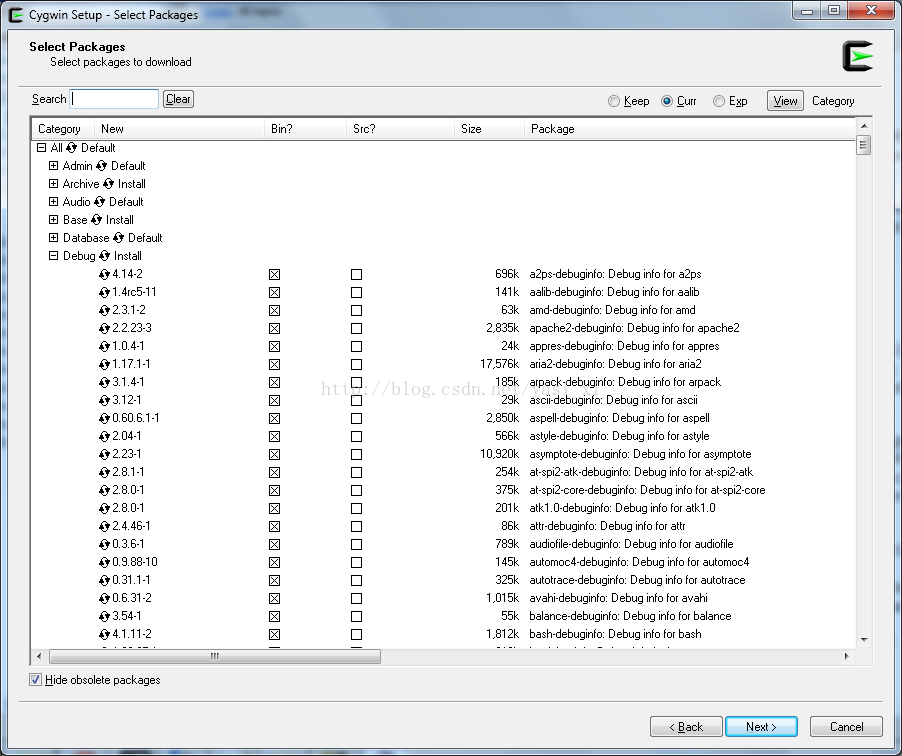Image resolution: width=902 pixels, height=756 pixels.
Task: Check Src checkbox for bash-debuginfo
Action: (x=357, y=634)
